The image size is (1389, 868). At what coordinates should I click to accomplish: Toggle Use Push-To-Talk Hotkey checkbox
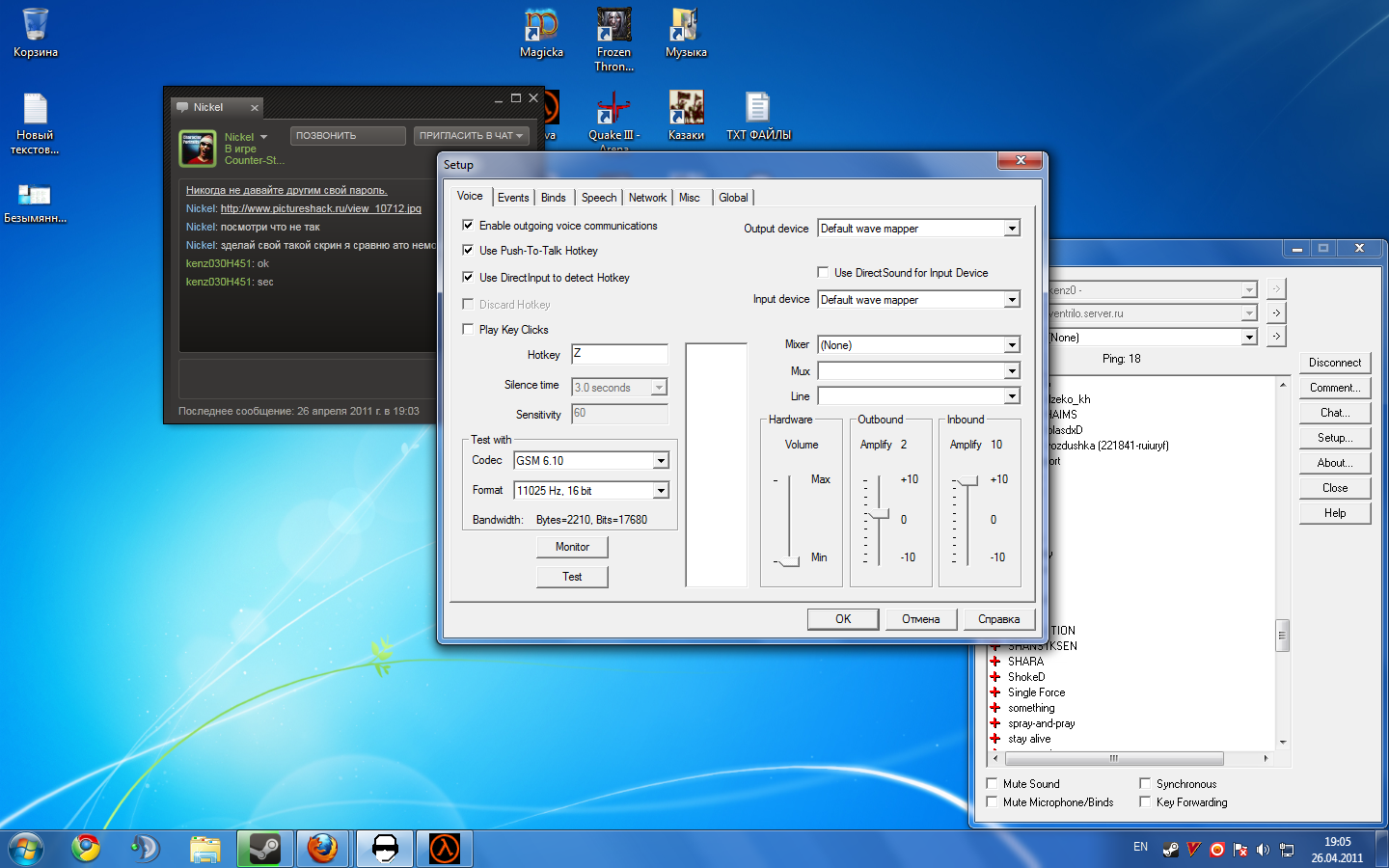pos(468,251)
